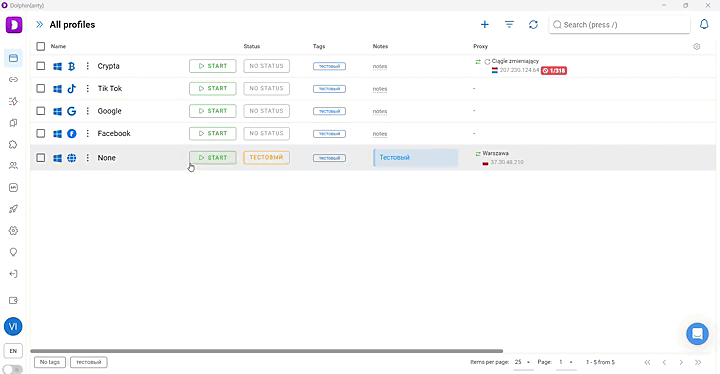720x374 pixels.
Task: Change language with EN button
Action: 13,351
